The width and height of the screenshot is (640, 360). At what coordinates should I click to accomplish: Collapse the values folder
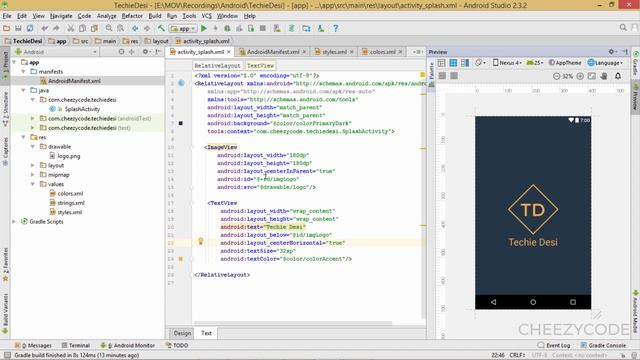[x=33, y=184]
